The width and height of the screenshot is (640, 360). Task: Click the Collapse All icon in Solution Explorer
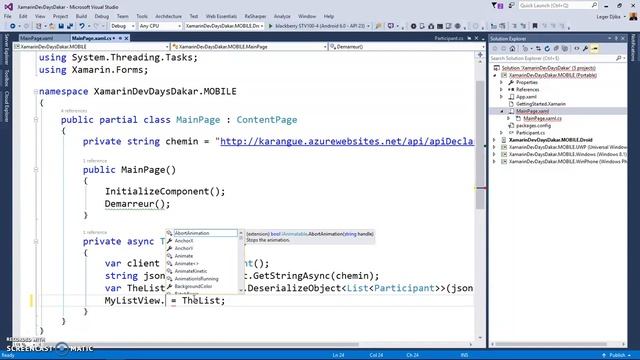556,49
